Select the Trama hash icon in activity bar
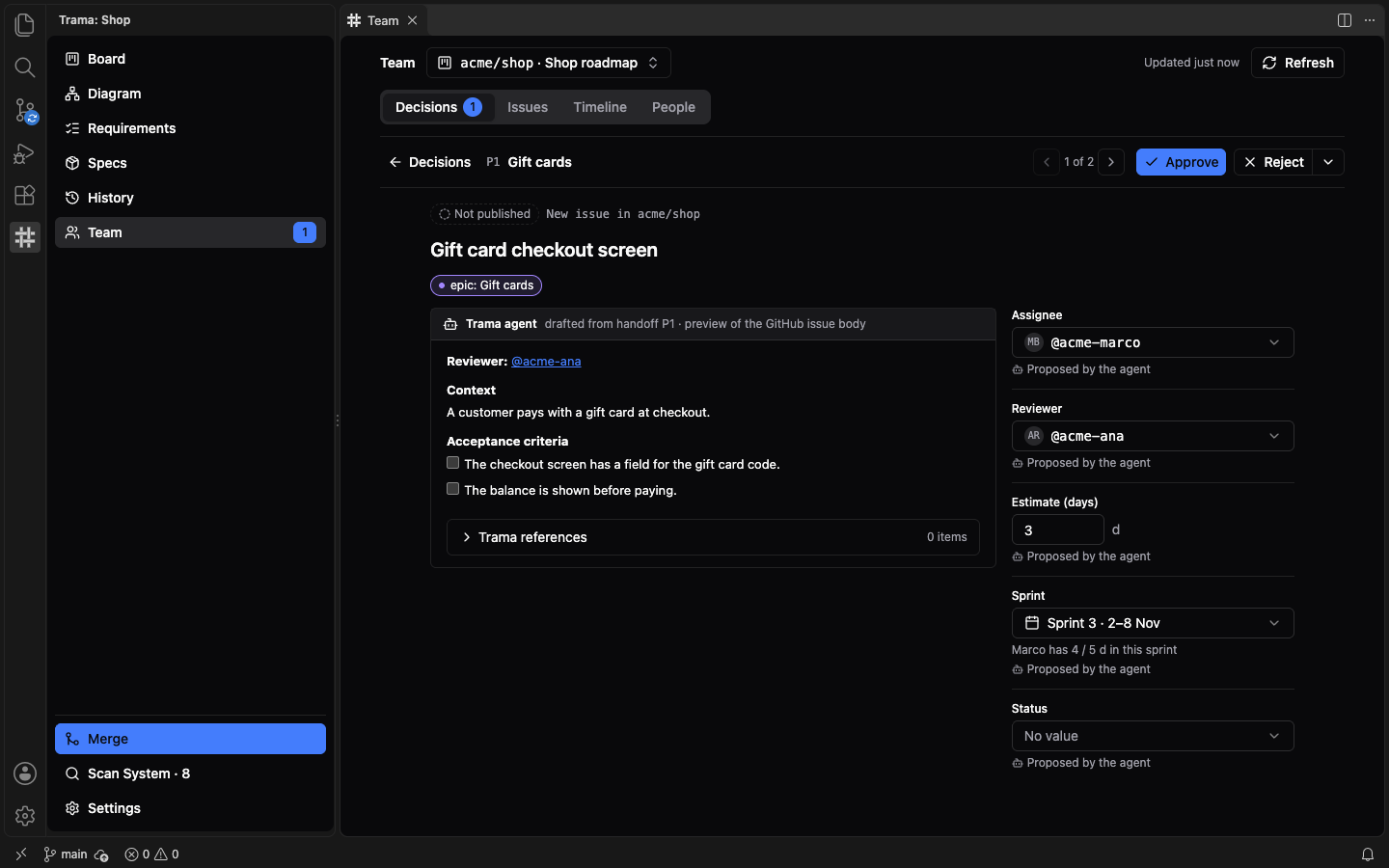The height and width of the screenshot is (868, 1389). 25,237
